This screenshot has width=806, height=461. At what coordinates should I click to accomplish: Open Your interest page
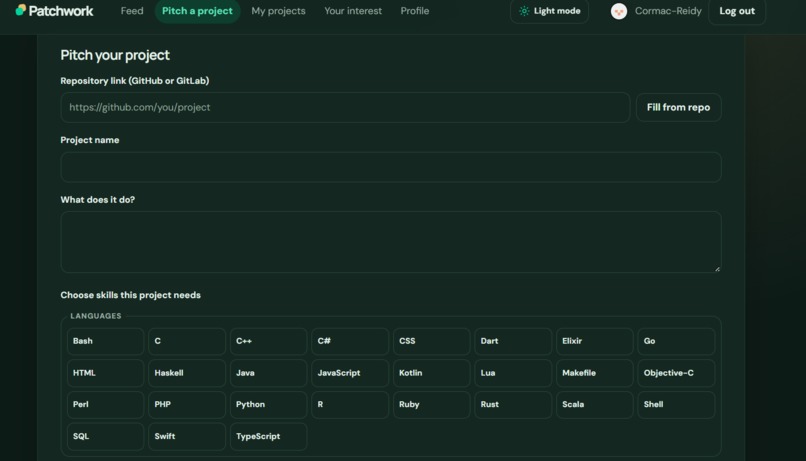pos(353,11)
